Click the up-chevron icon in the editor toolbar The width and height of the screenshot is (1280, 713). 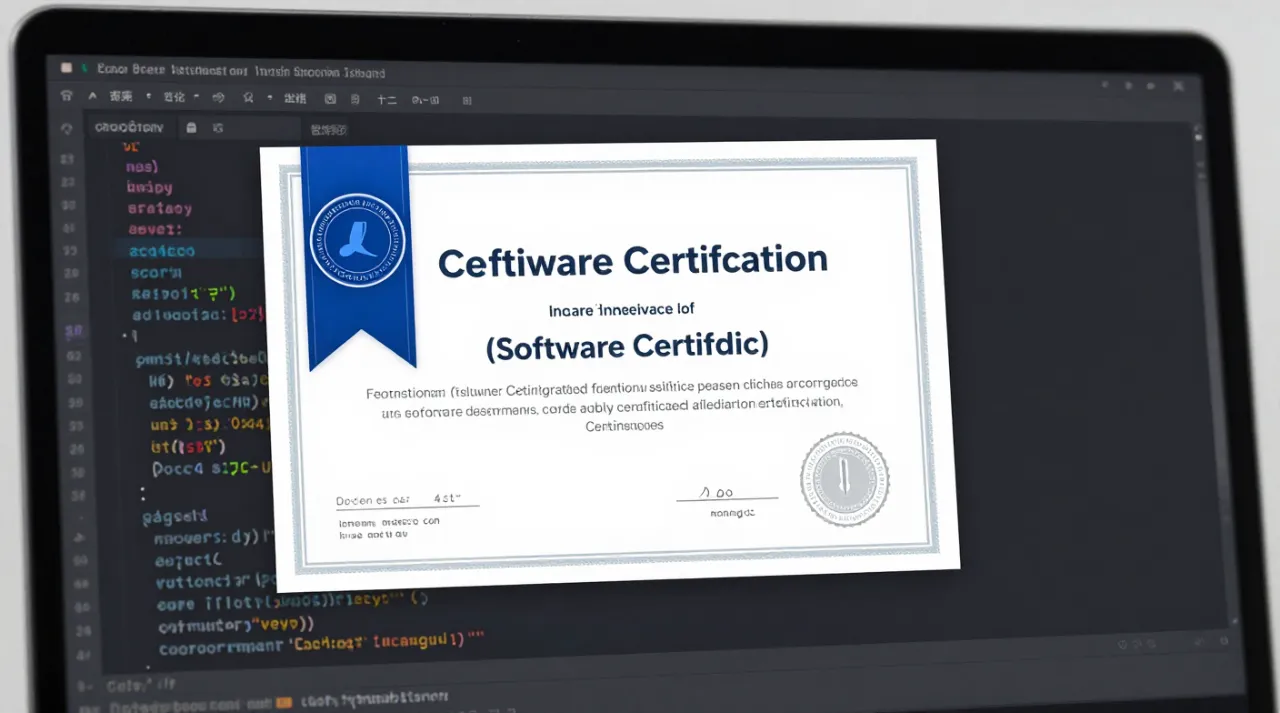click(x=93, y=97)
